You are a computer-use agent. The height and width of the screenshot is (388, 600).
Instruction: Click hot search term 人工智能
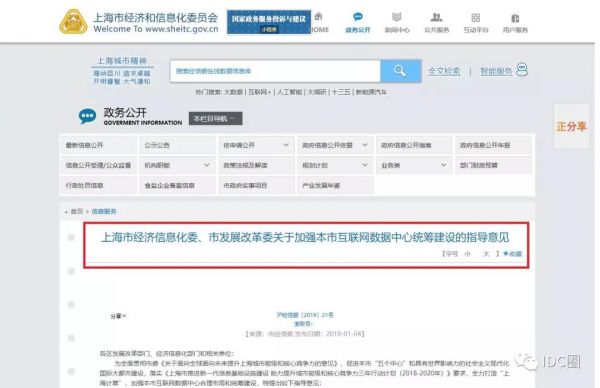click(x=290, y=92)
